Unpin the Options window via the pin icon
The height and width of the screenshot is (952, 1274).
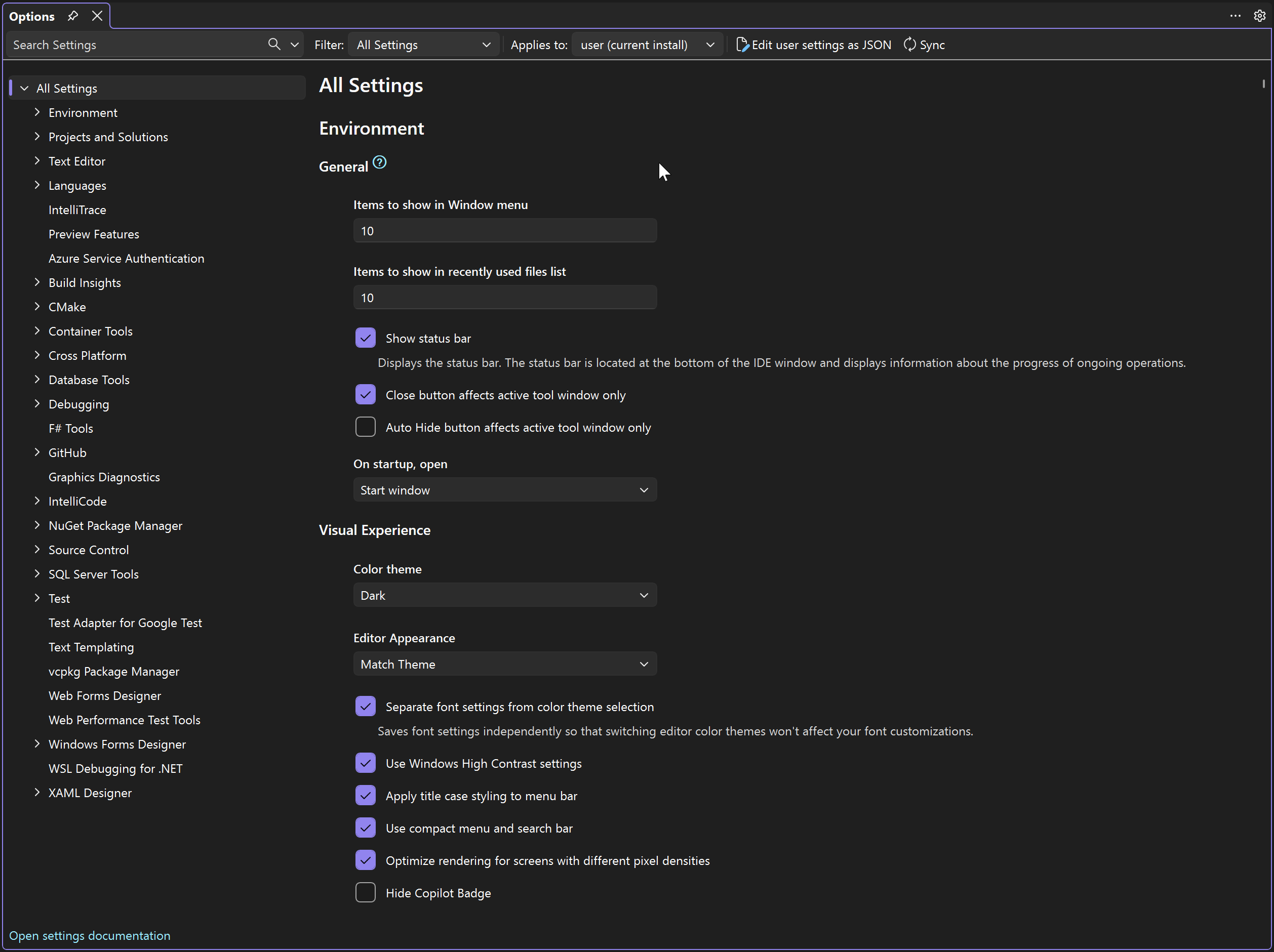click(x=72, y=16)
